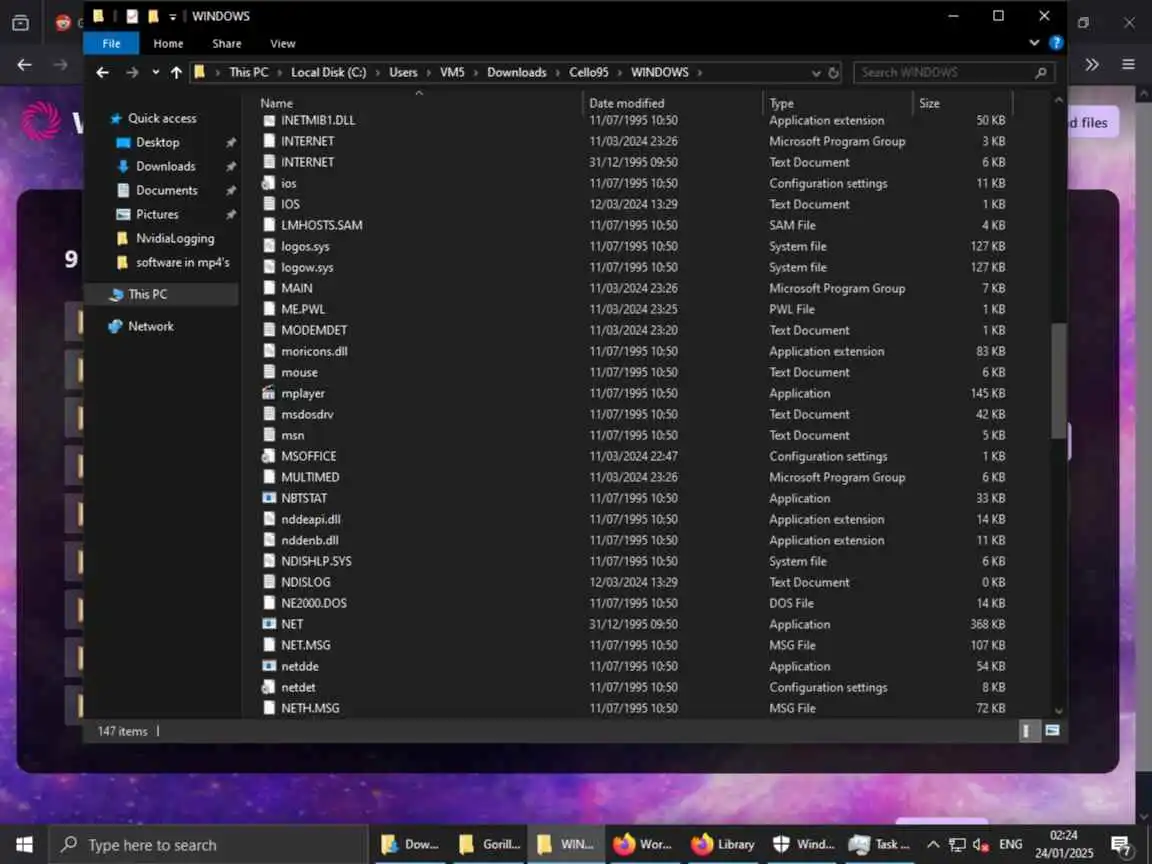Image resolution: width=1152 pixels, height=864 pixels.
Task: Switch to the Home ribbon tab
Action: (x=168, y=43)
